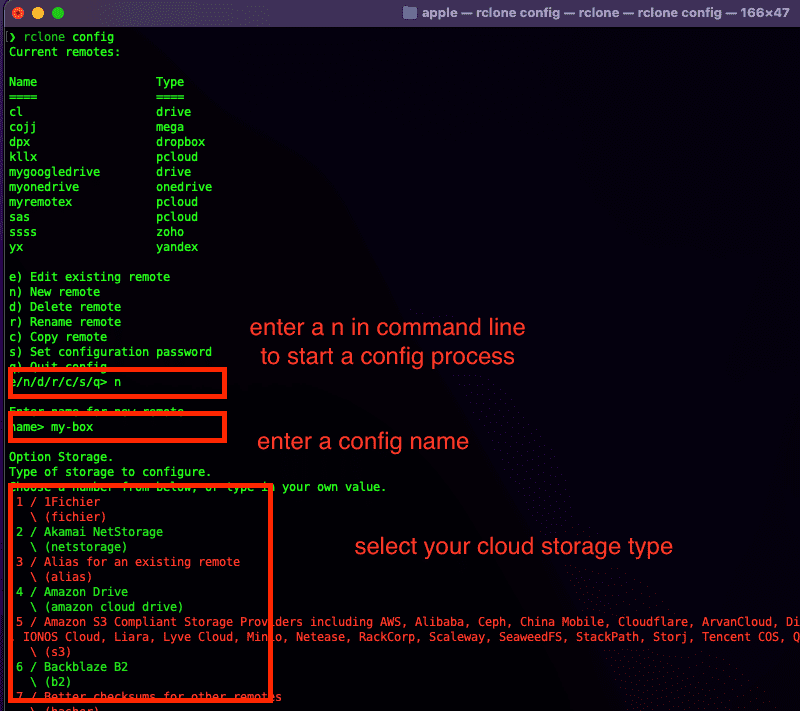Click 'drive' type in the mygoogledrive row
800x711 pixels.
pos(173,172)
